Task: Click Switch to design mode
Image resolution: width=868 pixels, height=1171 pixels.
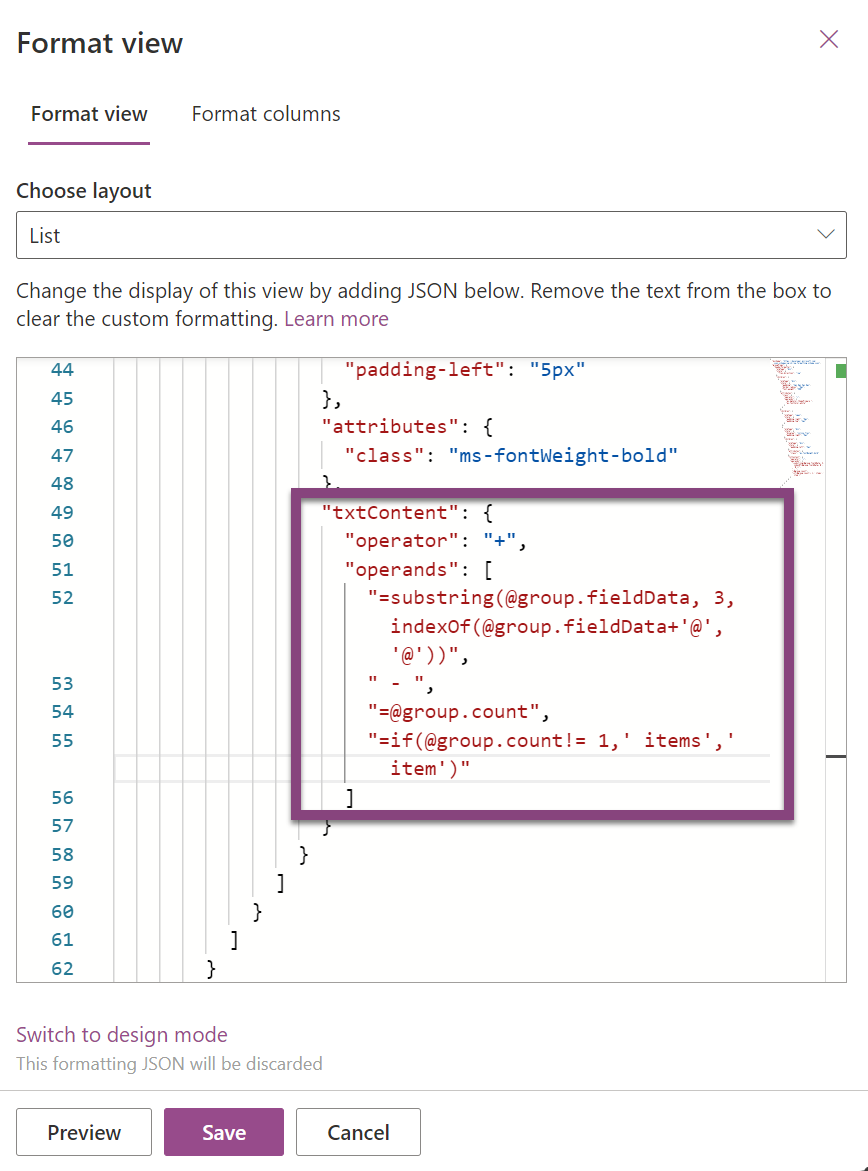Action: pos(121,1036)
